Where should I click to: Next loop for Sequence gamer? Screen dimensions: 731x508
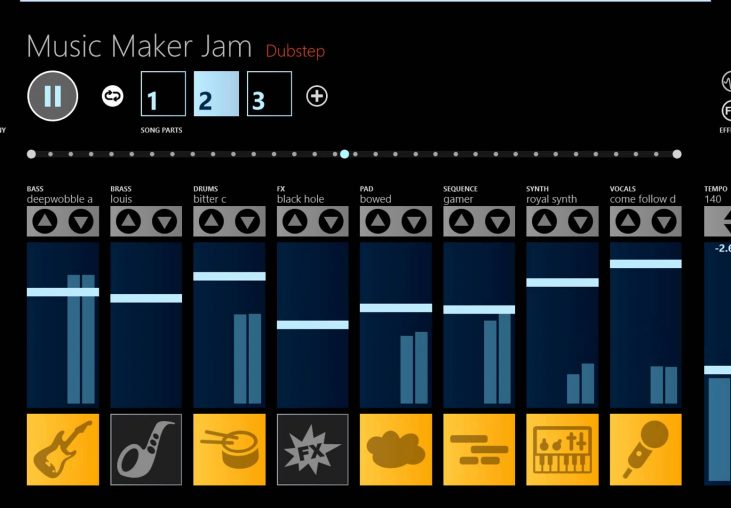point(497,221)
